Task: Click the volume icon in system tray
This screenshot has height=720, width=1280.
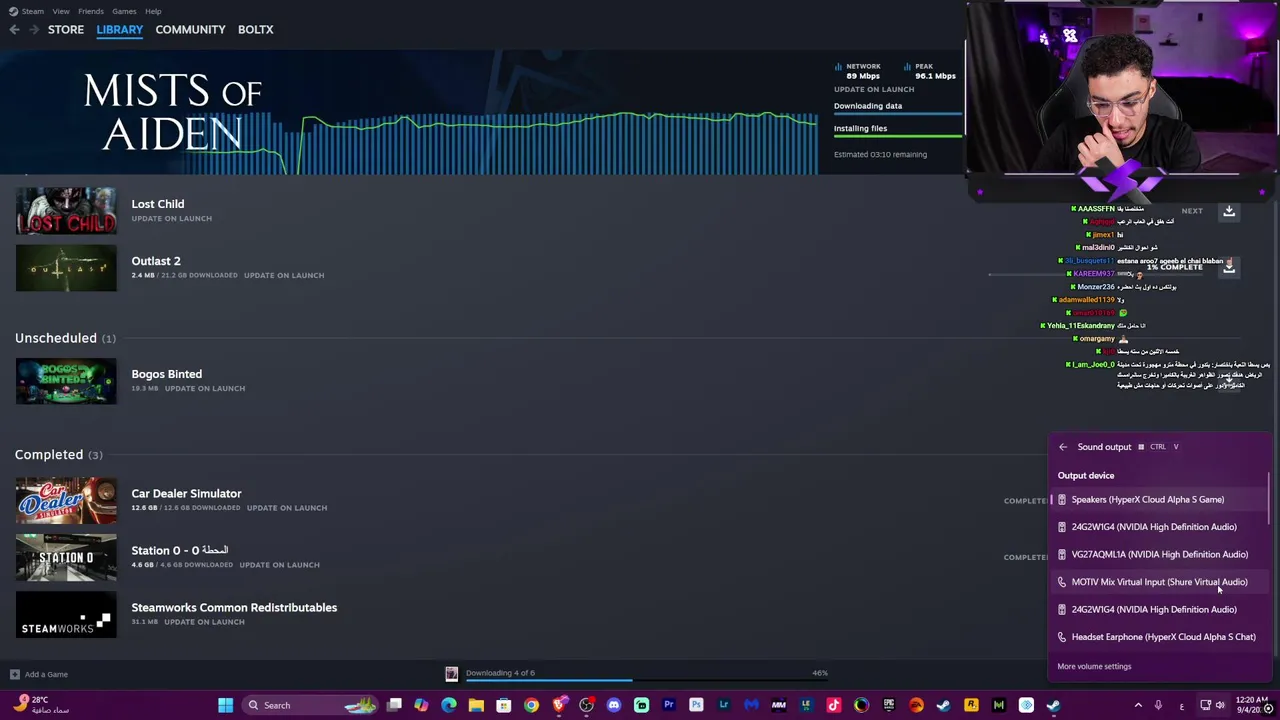Action: [1220, 705]
